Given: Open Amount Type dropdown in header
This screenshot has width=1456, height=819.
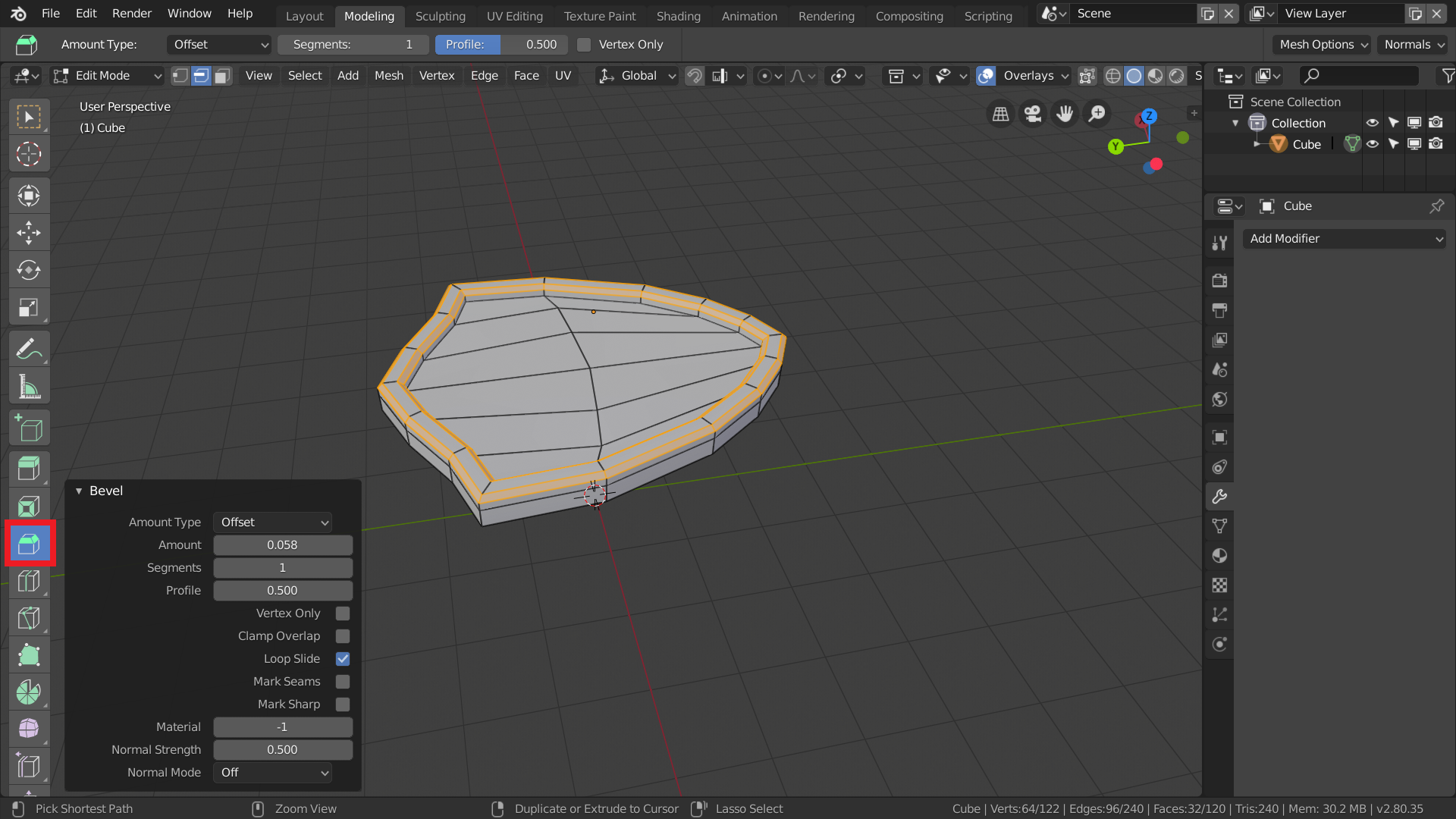Looking at the screenshot, I should coord(219,45).
